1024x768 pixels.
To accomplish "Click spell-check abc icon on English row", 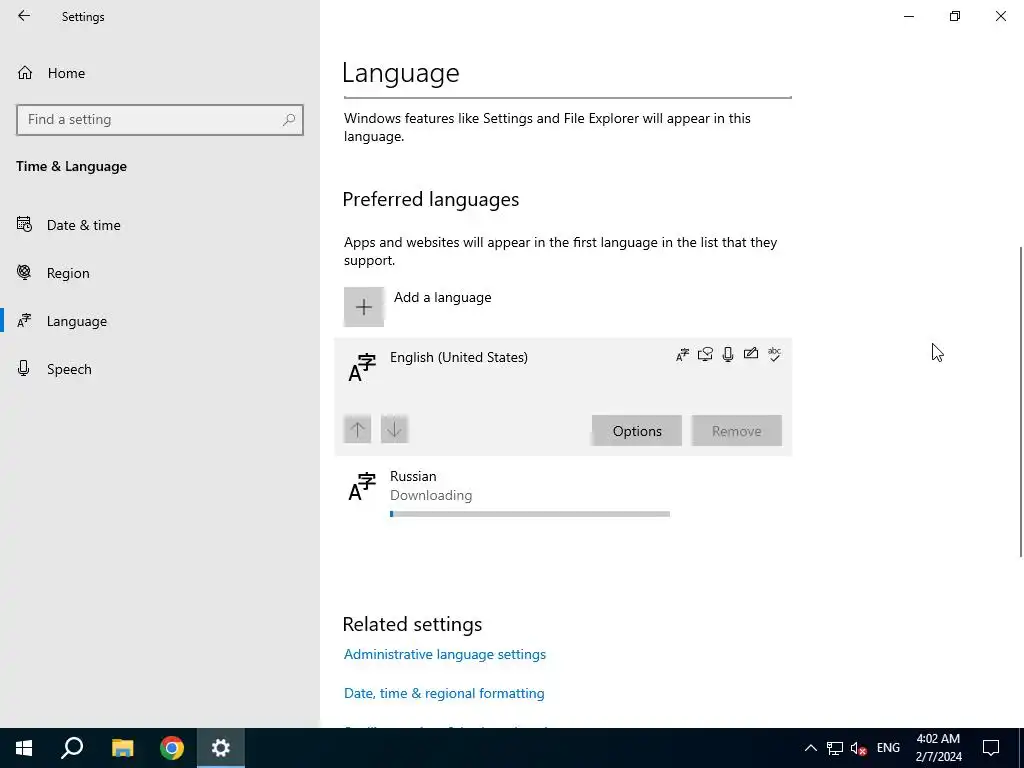I will [x=775, y=354].
